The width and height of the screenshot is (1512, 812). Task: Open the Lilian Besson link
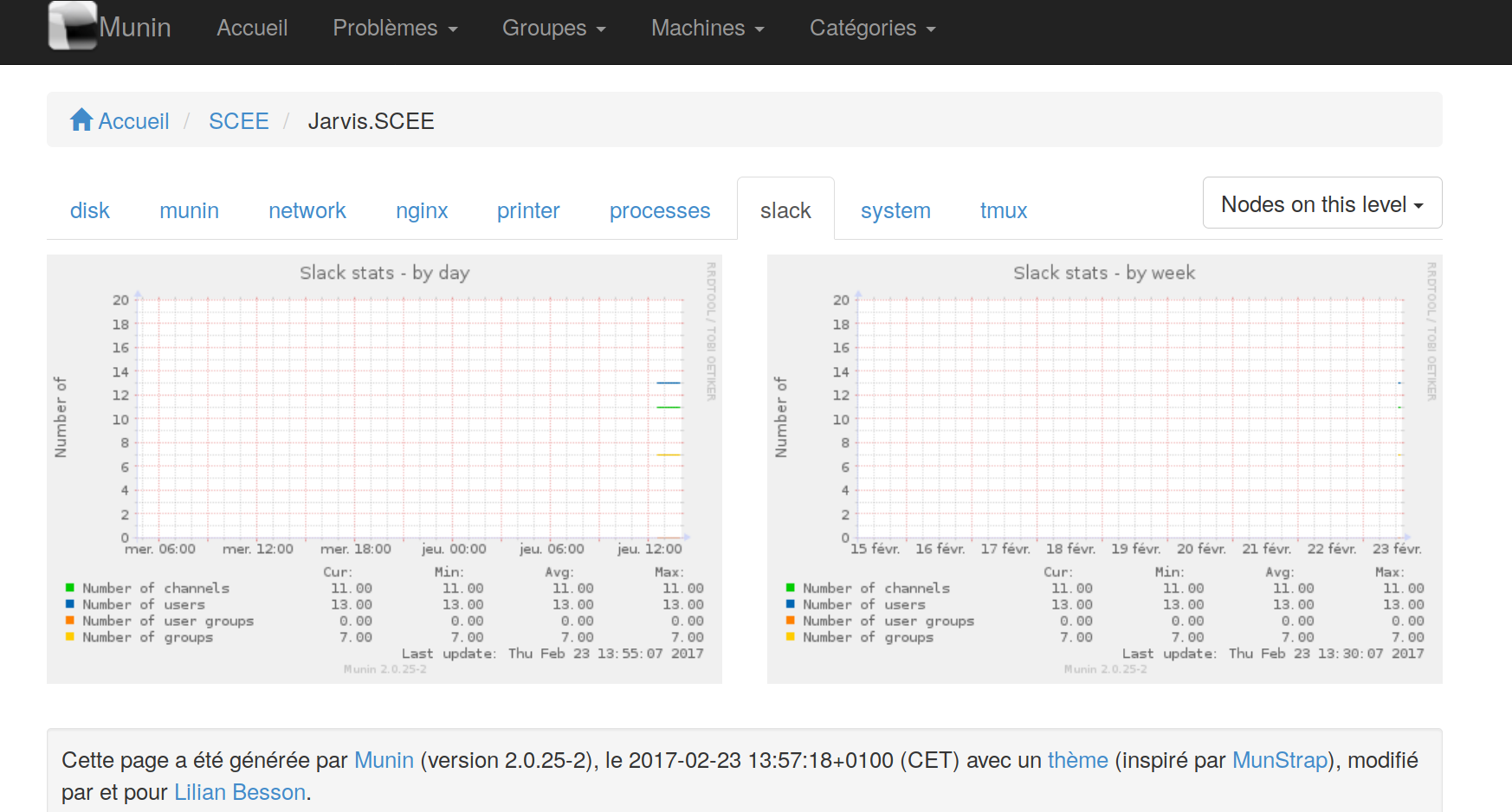point(240,792)
